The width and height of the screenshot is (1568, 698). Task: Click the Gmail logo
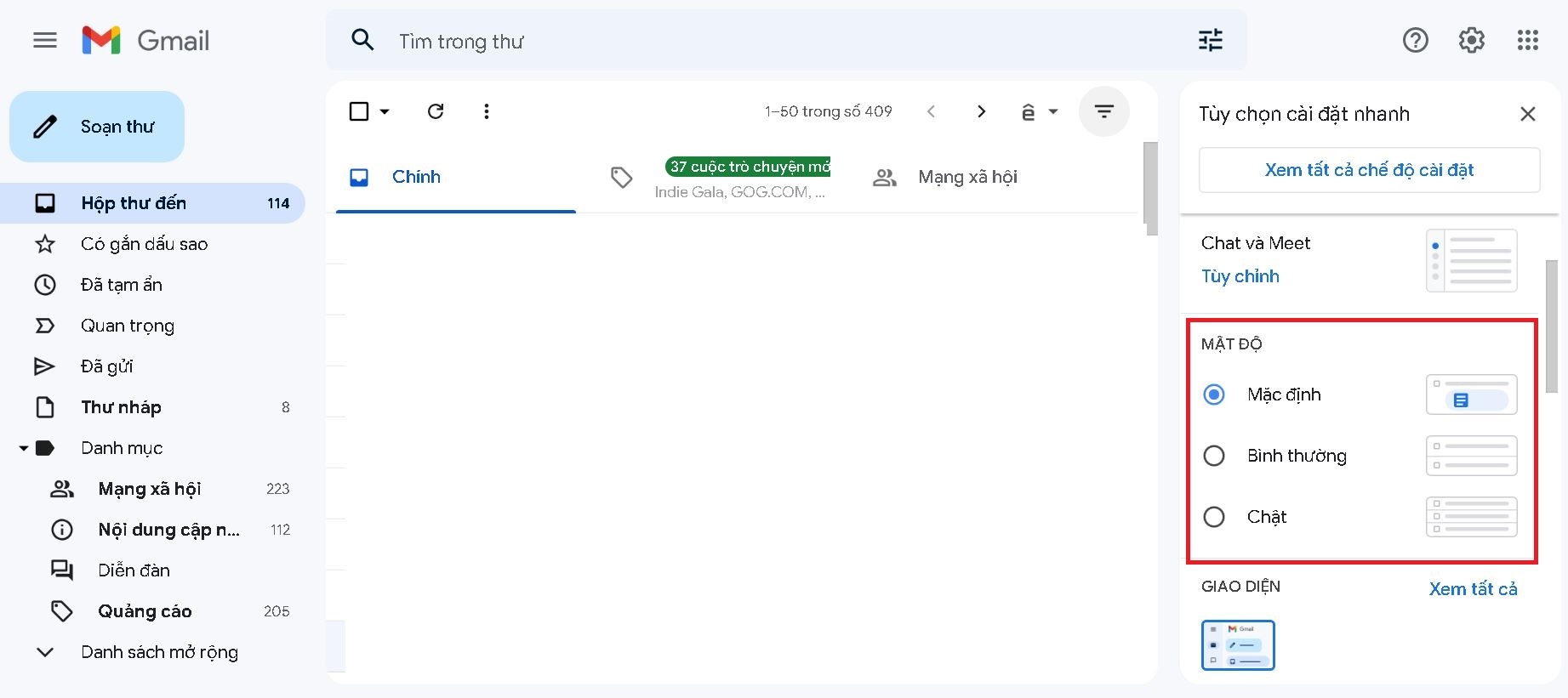pyautogui.click(x=145, y=40)
